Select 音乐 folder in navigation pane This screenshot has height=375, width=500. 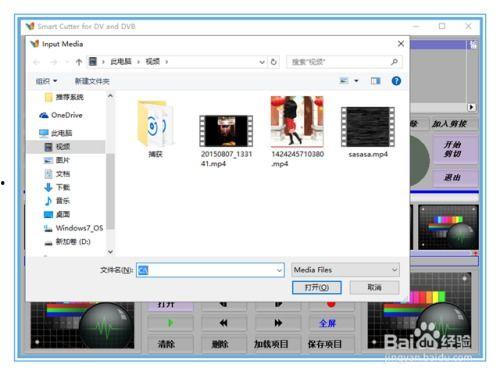(57, 201)
